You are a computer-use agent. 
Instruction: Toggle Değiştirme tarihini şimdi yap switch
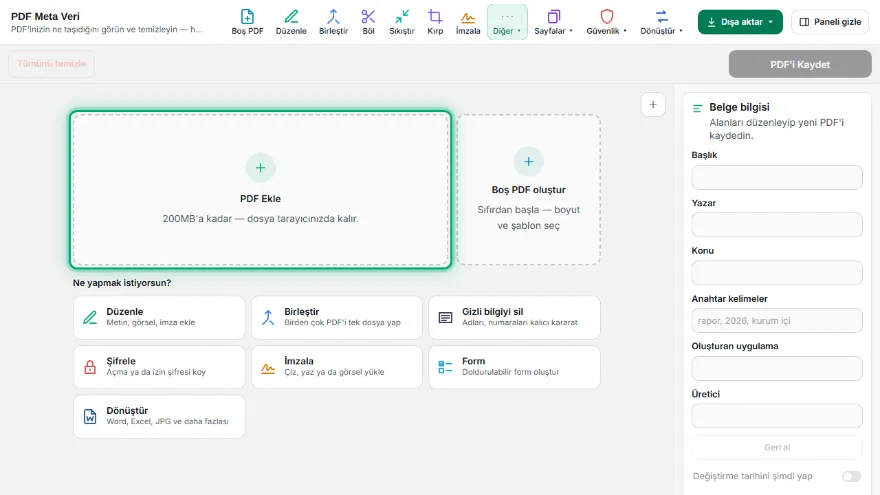pyautogui.click(x=851, y=476)
